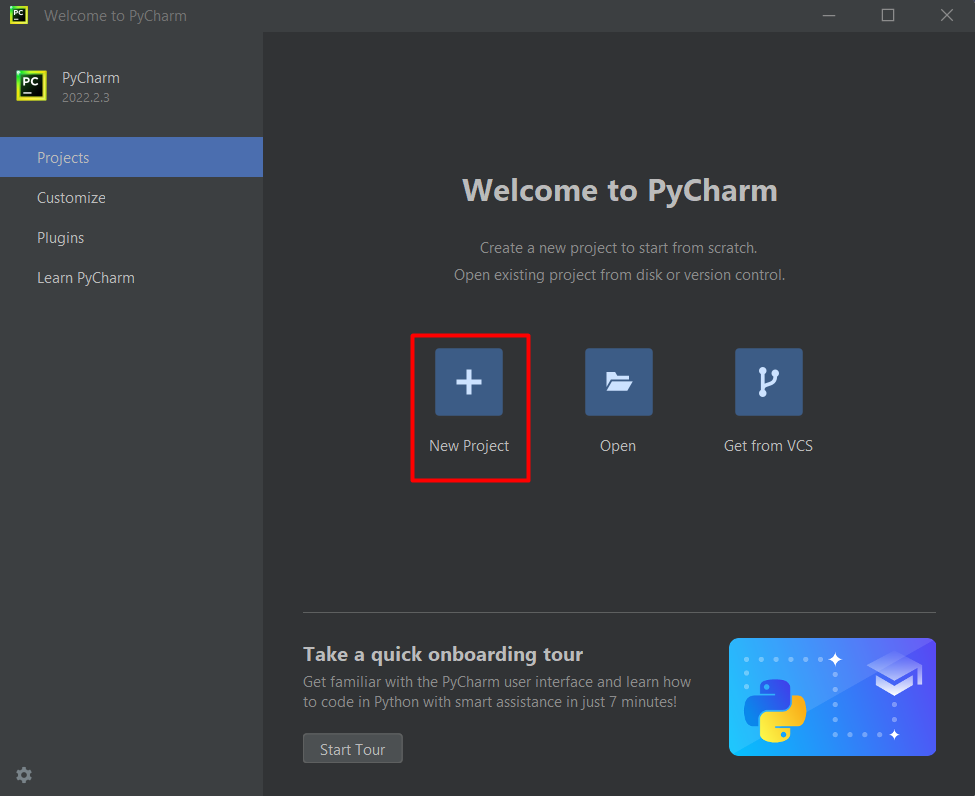
Task: Select the Projects tab
Action: coord(131,157)
